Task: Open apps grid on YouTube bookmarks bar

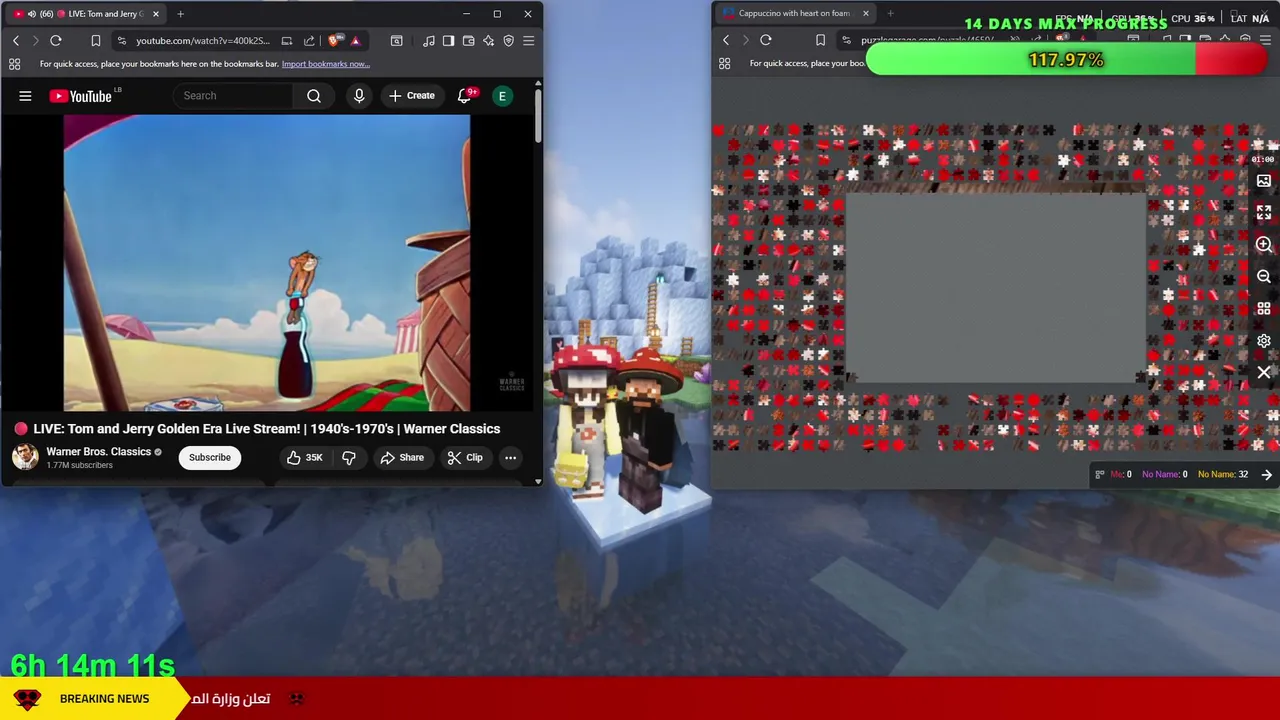Action: [x=14, y=64]
